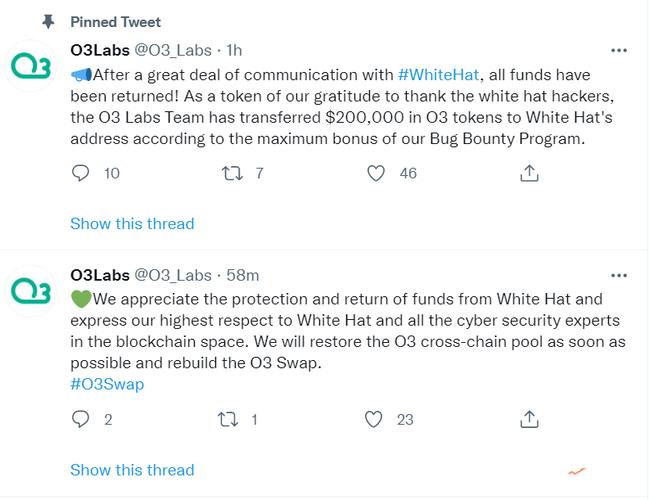Open the 58m timestamp link
649x500 pixels.
243,275
